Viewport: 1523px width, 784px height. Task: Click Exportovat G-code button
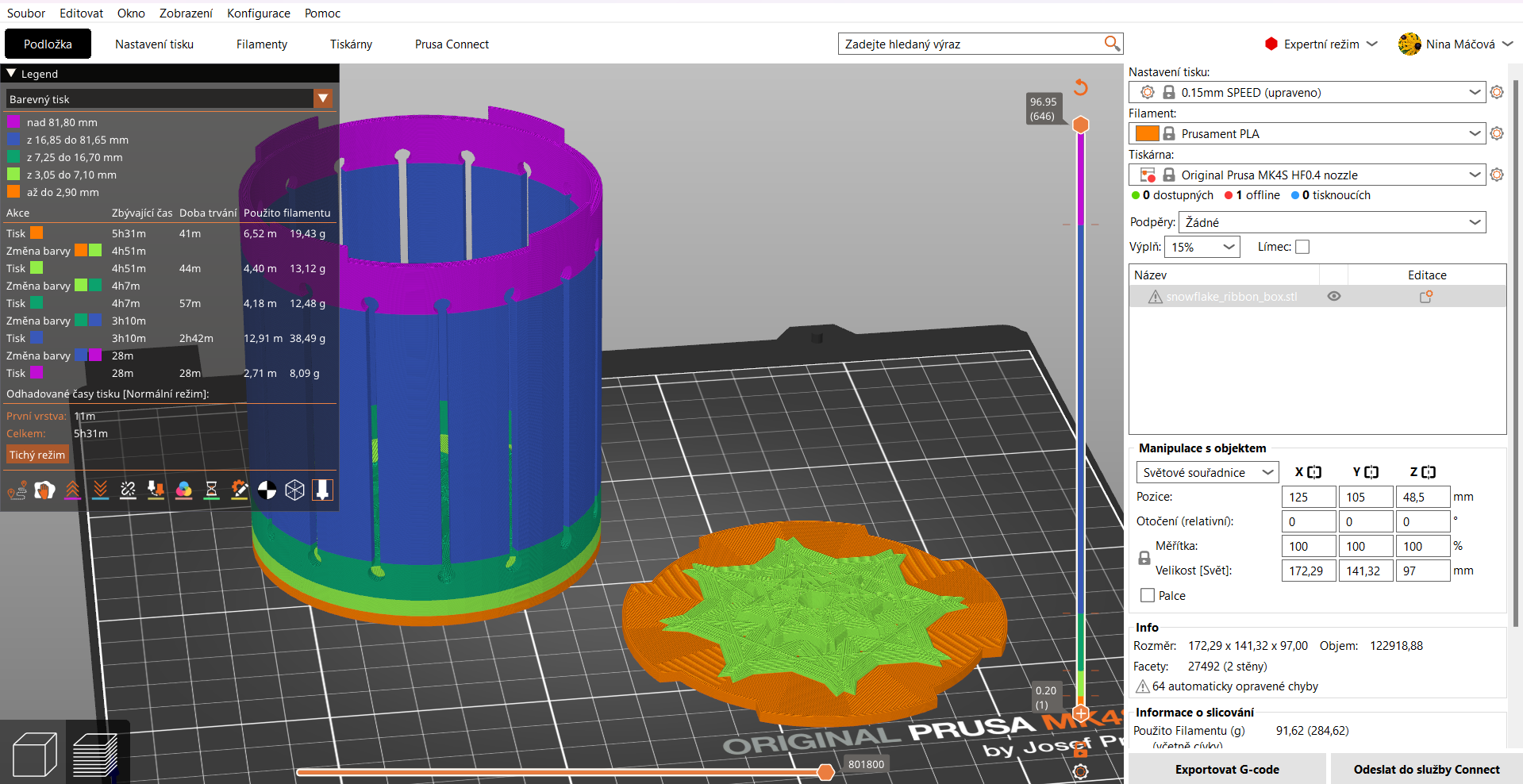click(x=1227, y=769)
